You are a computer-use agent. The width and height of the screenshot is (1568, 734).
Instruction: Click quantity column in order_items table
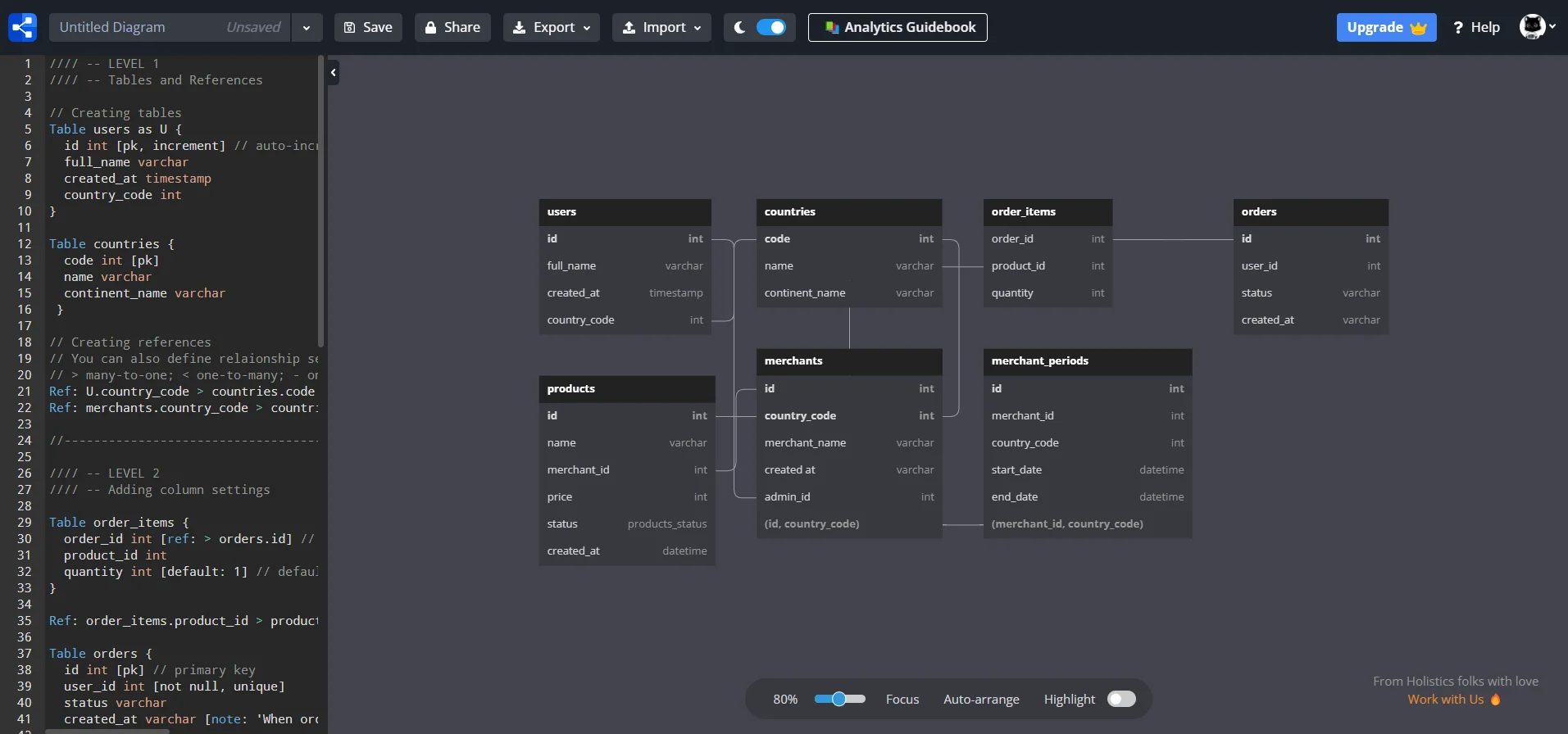click(x=1048, y=292)
